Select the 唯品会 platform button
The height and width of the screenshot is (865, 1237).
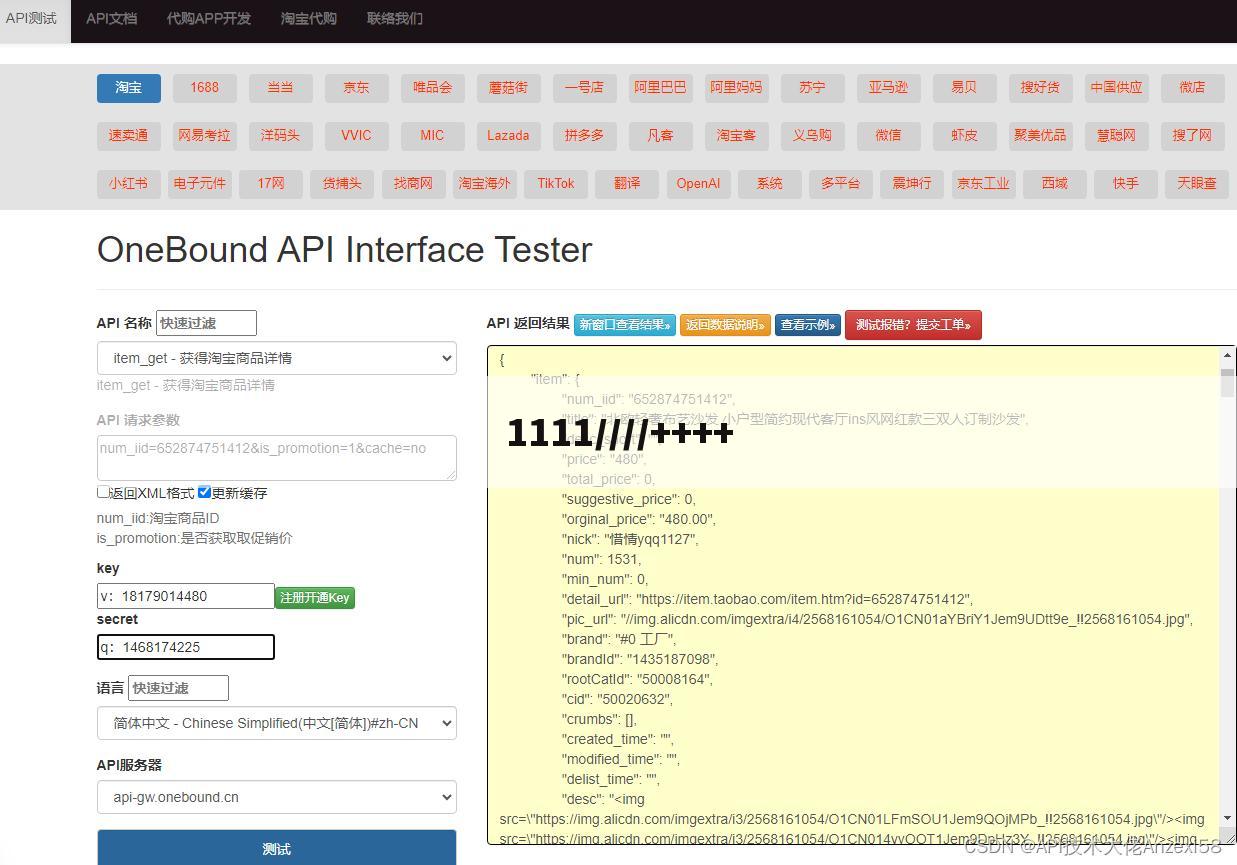(433, 87)
